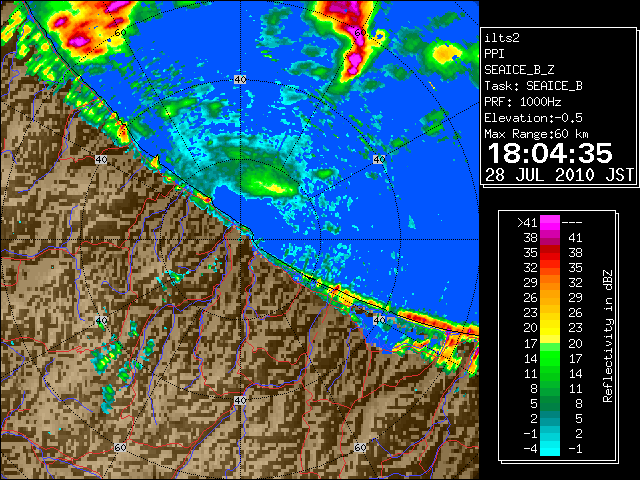Pick the magenta >41 dBZ color swatch
The width and height of the screenshot is (640, 480).
[x=550, y=223]
